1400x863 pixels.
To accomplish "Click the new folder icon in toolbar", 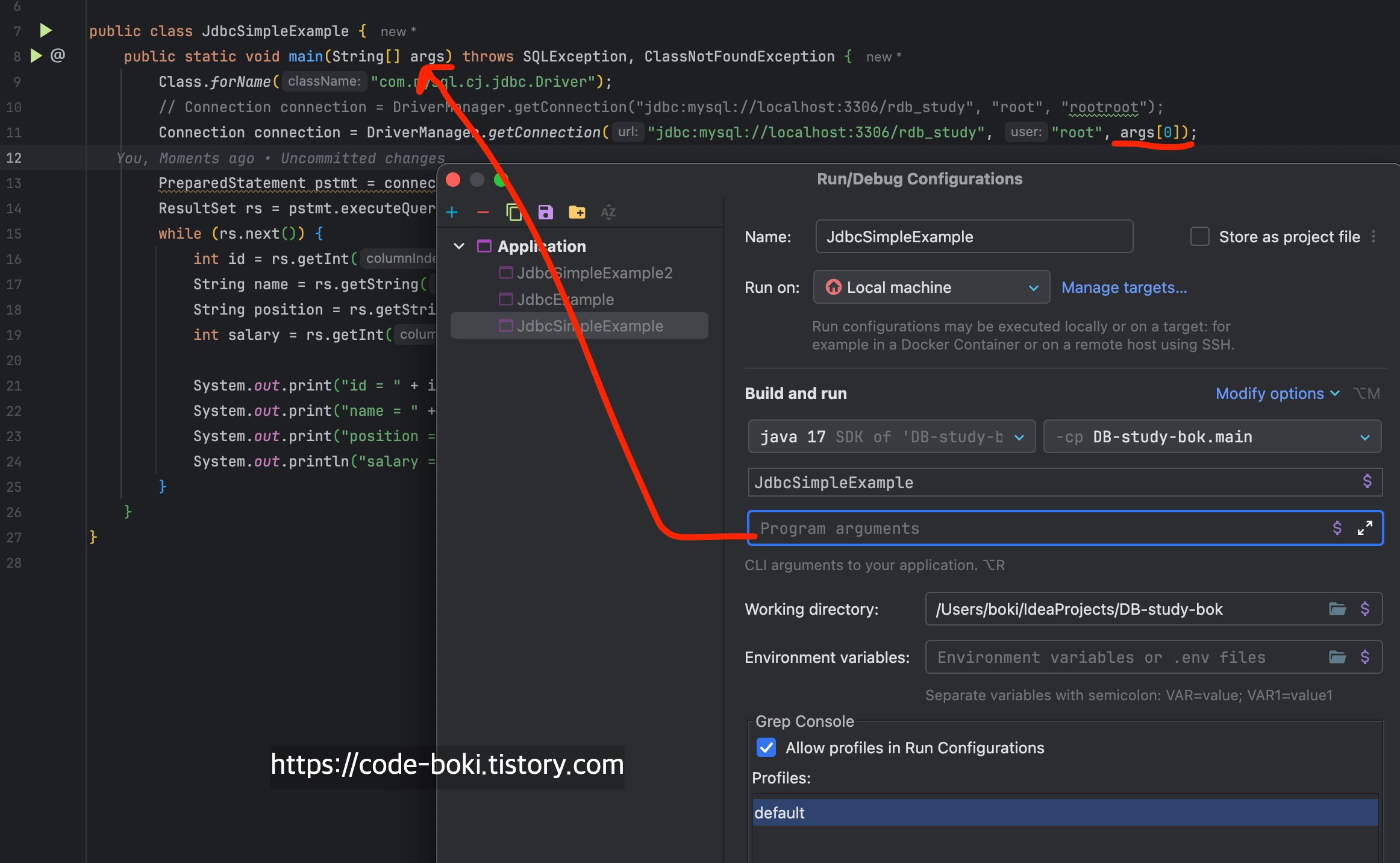I will coord(577,212).
